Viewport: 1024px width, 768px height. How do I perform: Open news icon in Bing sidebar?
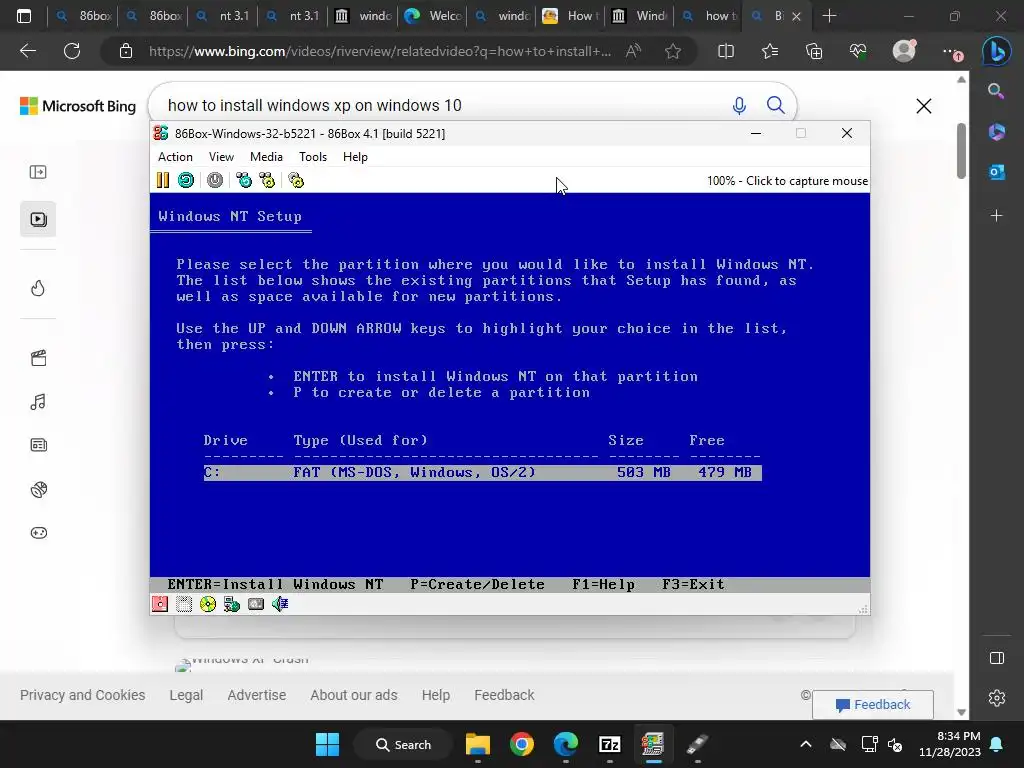tap(38, 445)
